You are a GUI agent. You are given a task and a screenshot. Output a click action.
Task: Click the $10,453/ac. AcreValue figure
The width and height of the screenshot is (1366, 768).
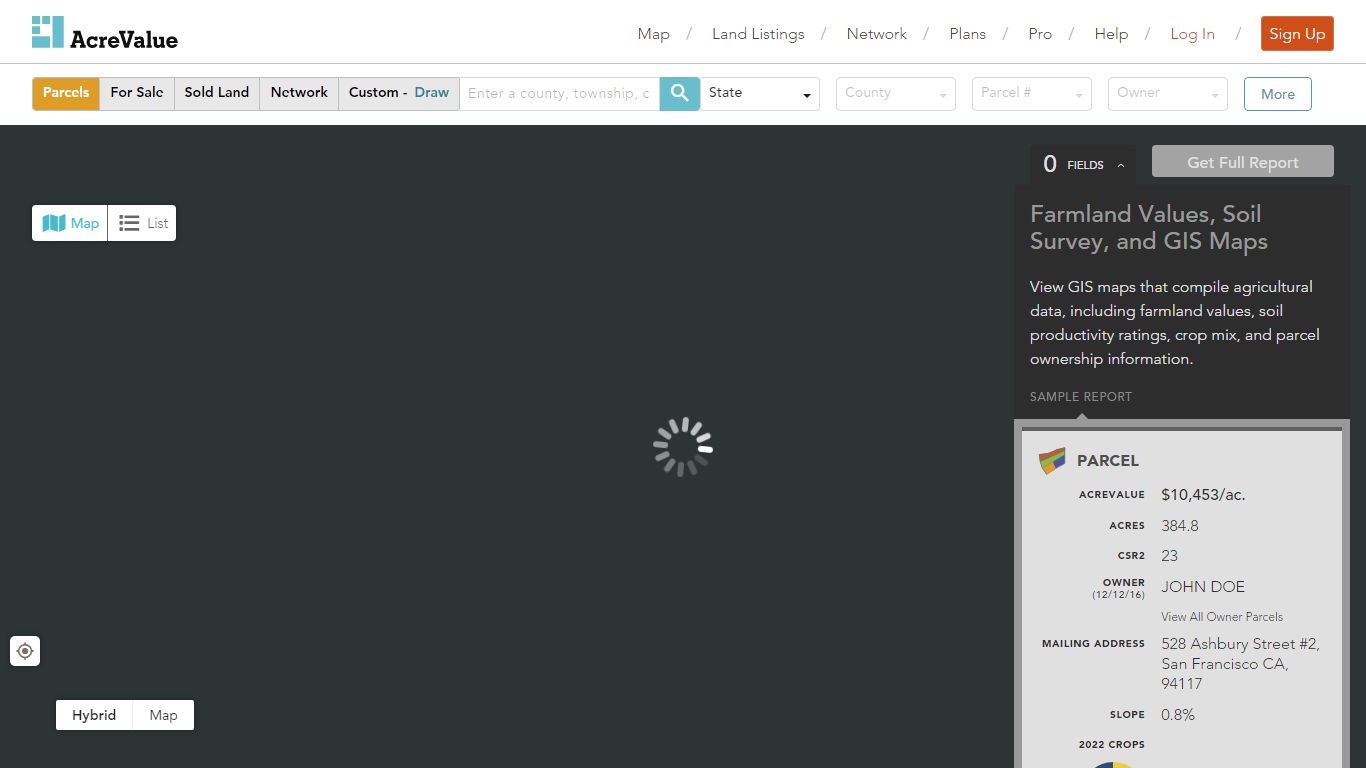coord(1203,495)
